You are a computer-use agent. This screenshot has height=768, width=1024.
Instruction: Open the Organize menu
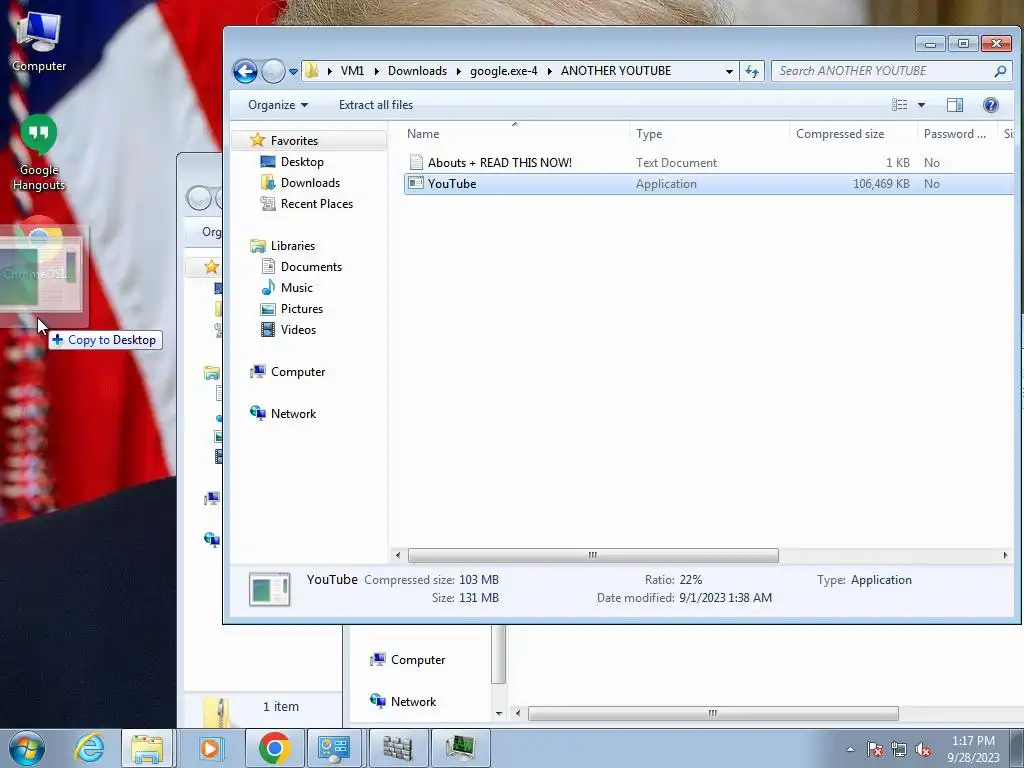278,105
